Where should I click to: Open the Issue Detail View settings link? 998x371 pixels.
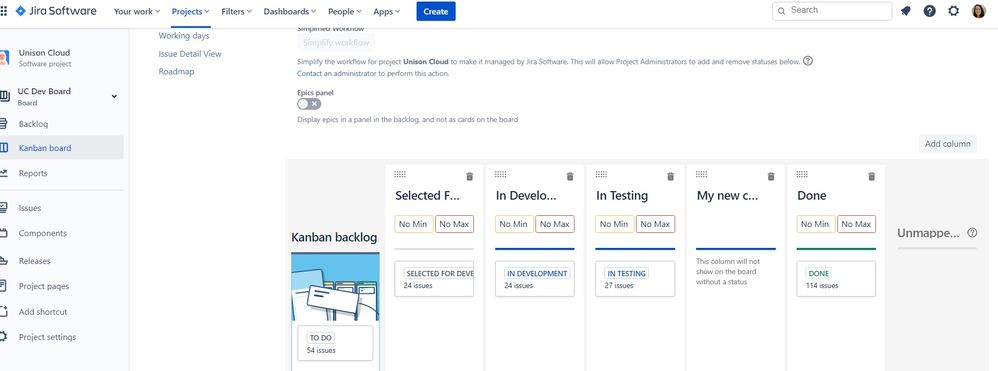pos(190,54)
